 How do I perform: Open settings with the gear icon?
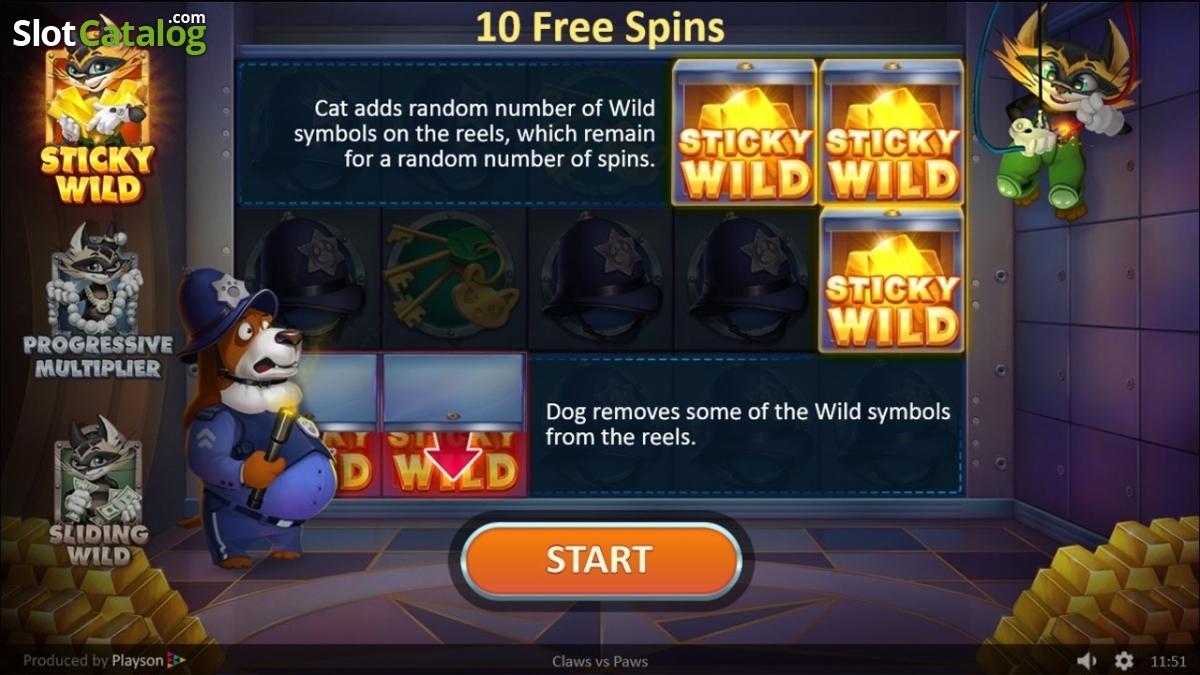point(1124,661)
